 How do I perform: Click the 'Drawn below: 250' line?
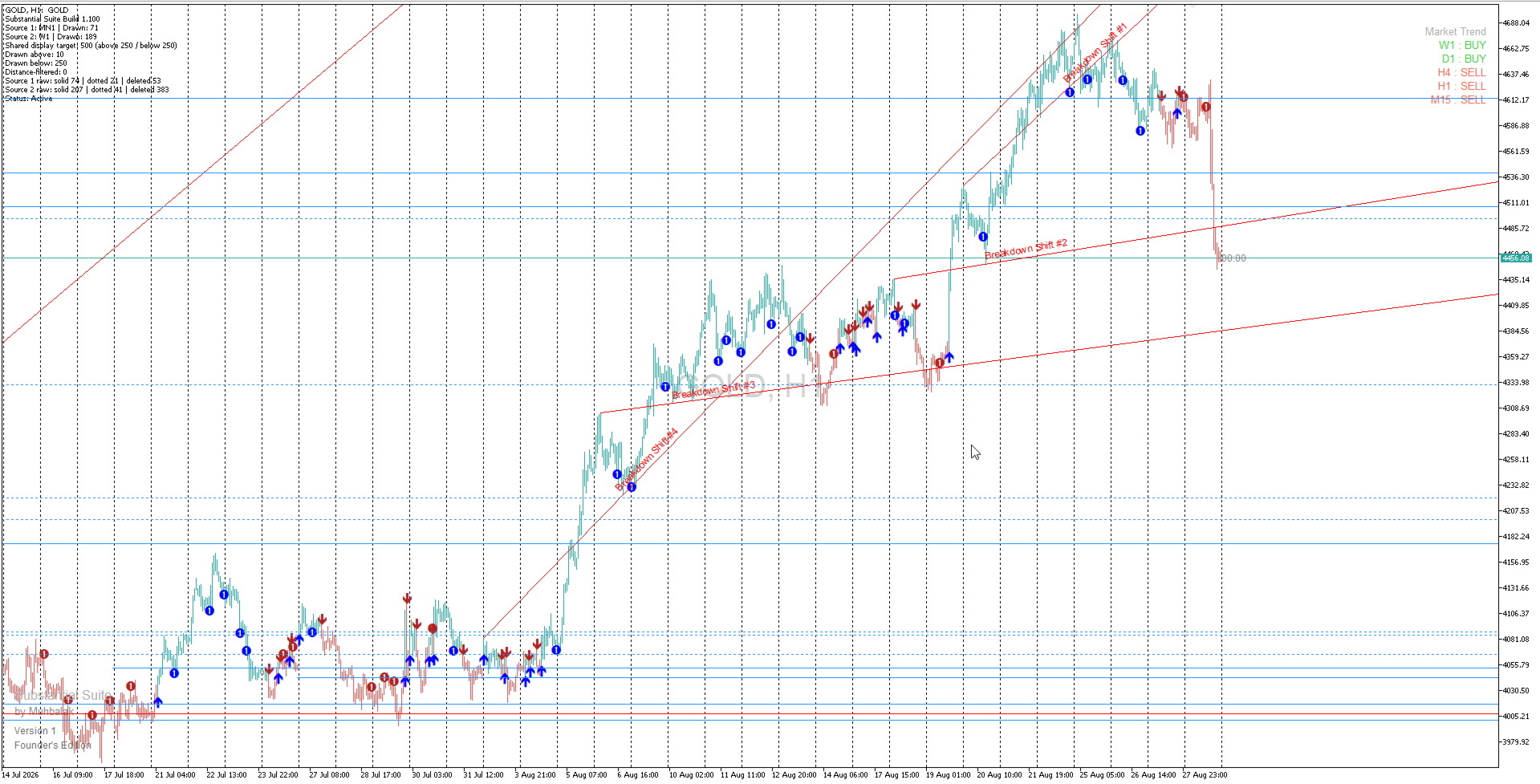[36, 63]
